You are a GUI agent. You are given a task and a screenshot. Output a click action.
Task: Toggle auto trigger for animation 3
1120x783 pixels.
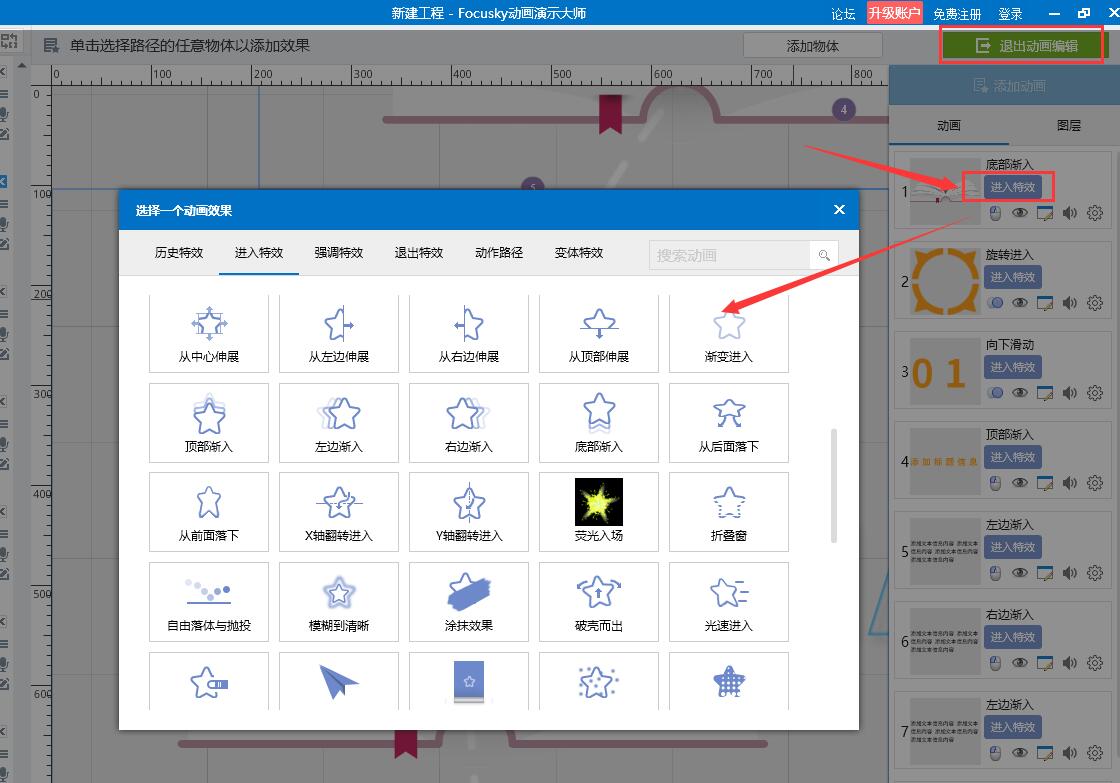point(995,393)
